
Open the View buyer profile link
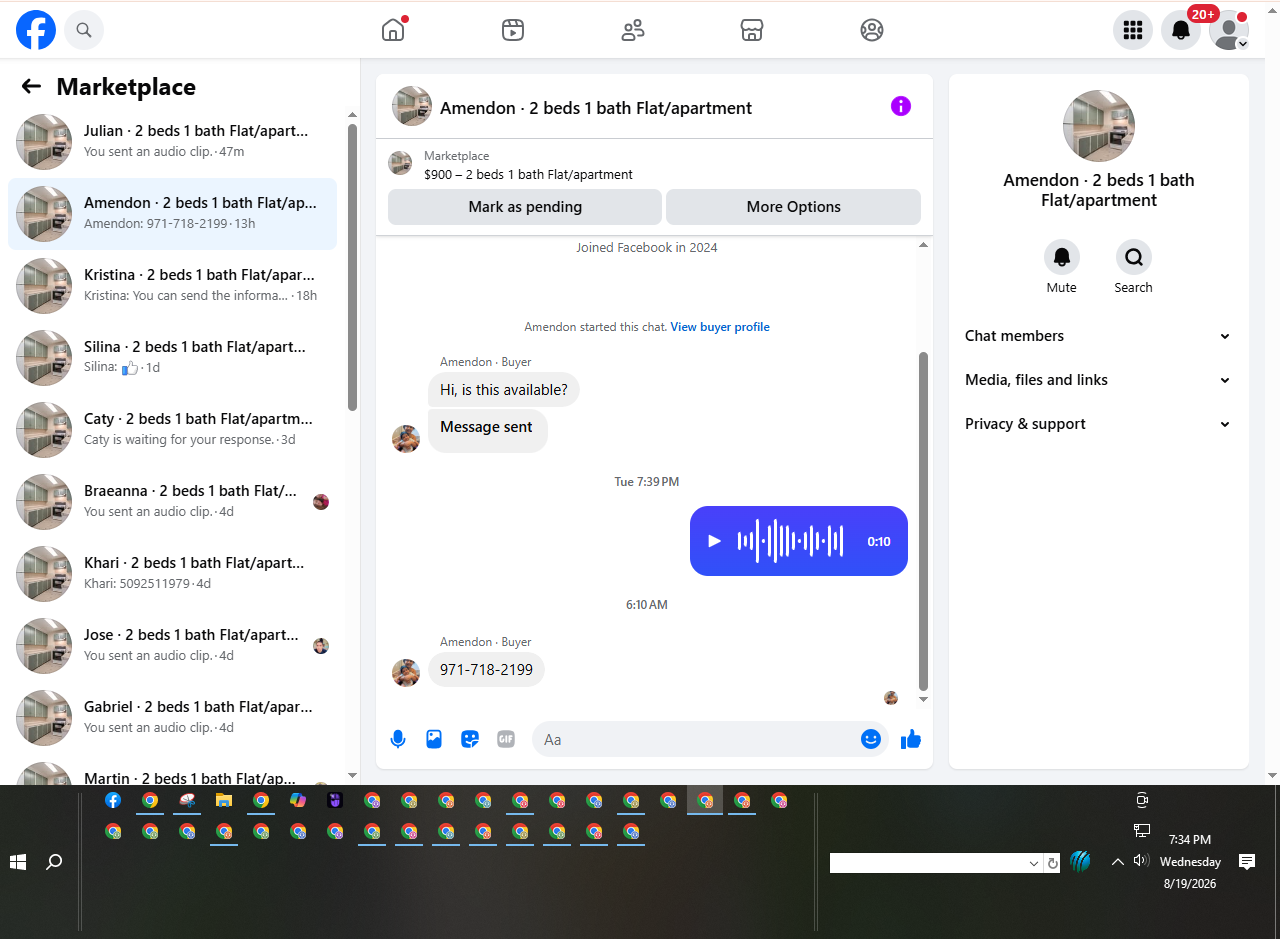720,327
